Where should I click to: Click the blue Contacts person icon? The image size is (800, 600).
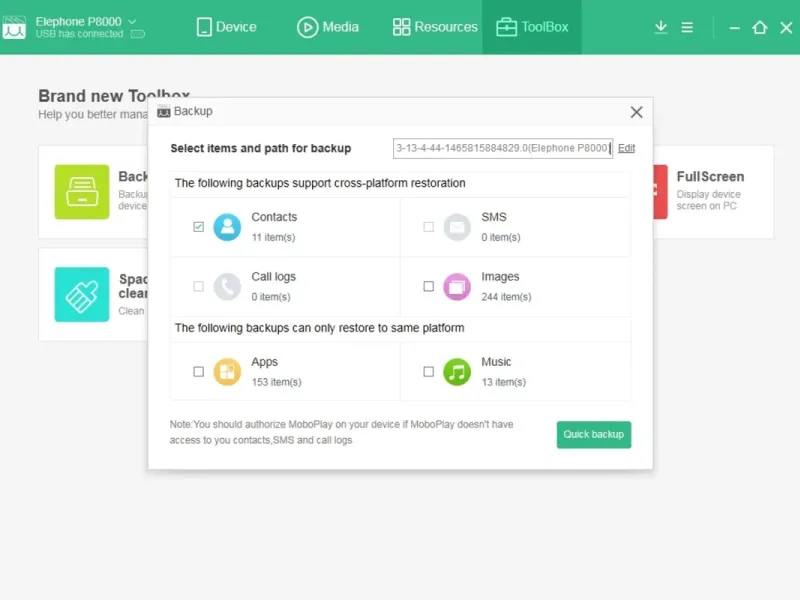click(227, 227)
